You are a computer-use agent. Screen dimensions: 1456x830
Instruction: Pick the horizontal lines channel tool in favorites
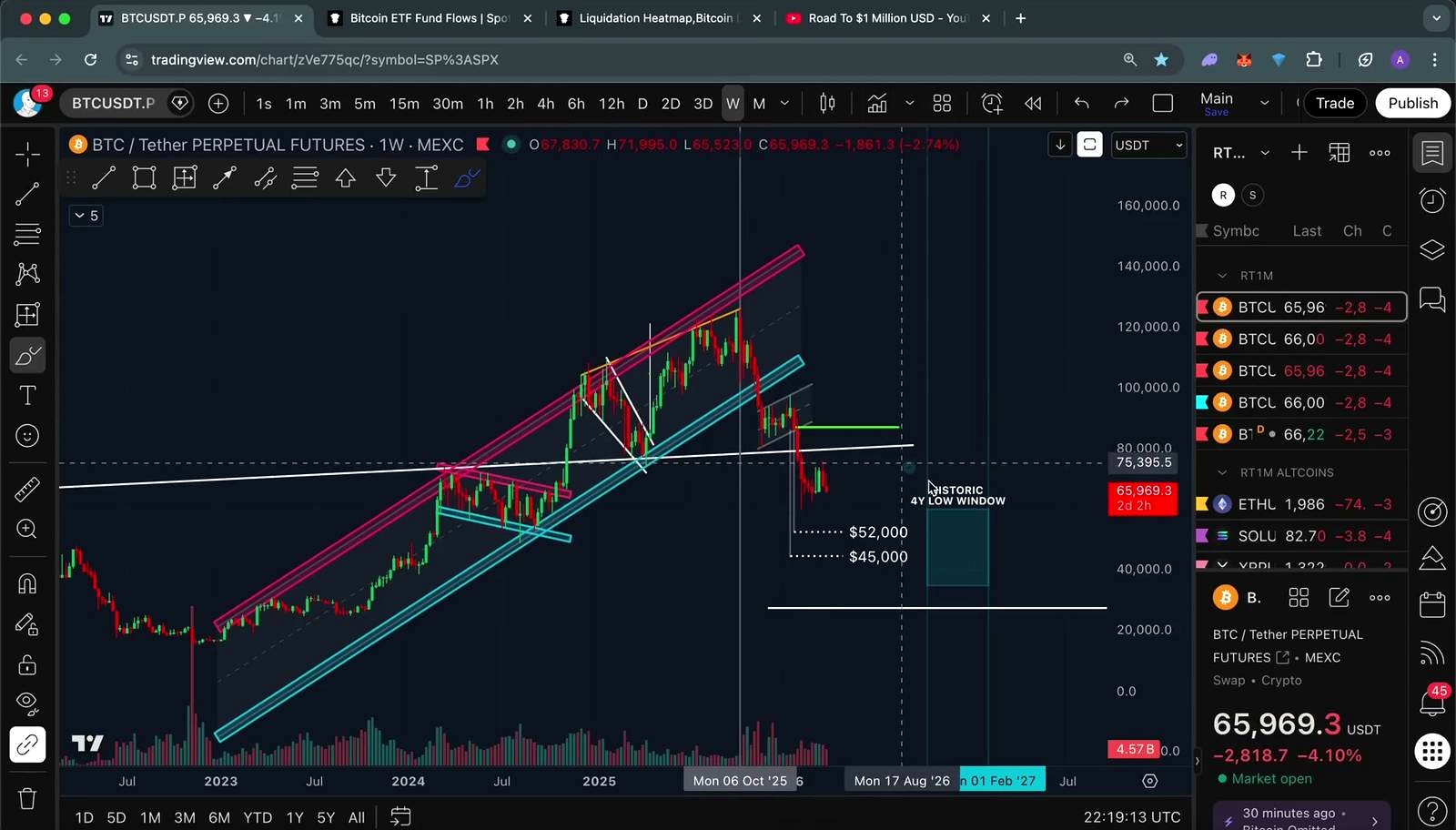point(305,177)
